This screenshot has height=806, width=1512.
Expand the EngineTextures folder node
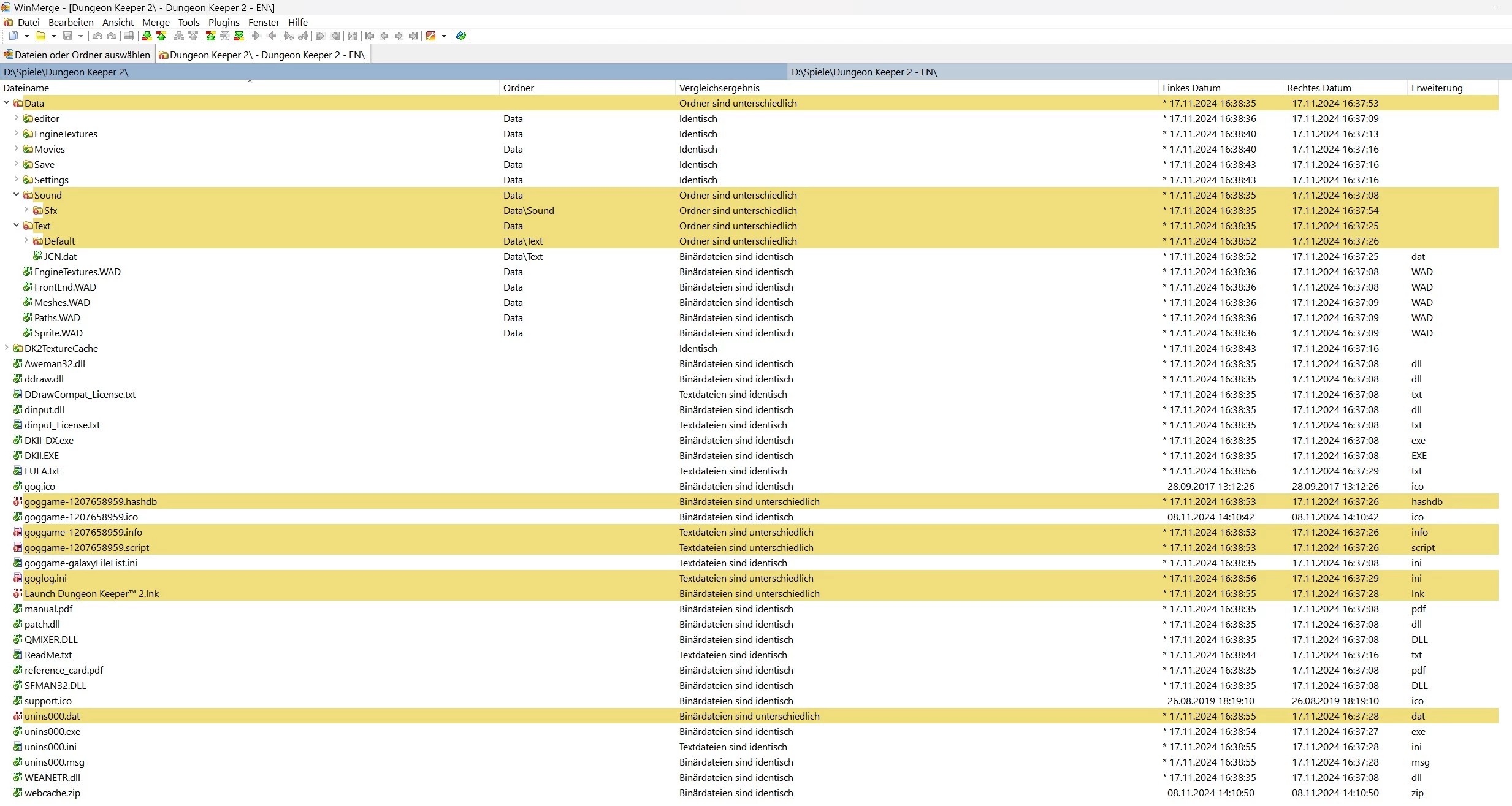(16, 133)
